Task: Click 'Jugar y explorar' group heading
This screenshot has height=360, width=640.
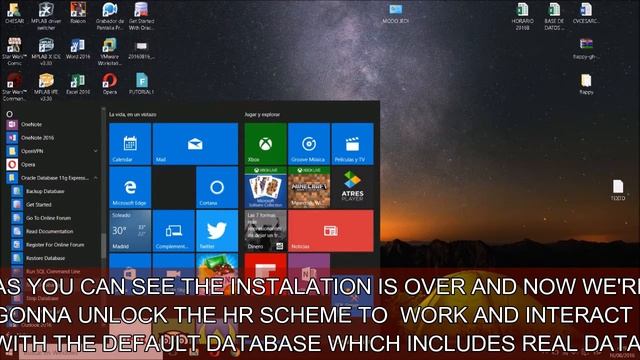Action: click(262, 115)
